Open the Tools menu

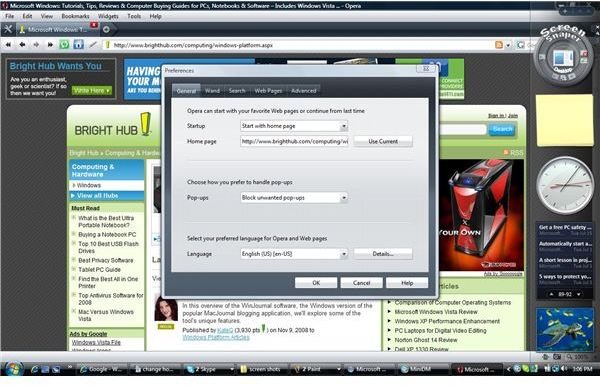click(134, 16)
